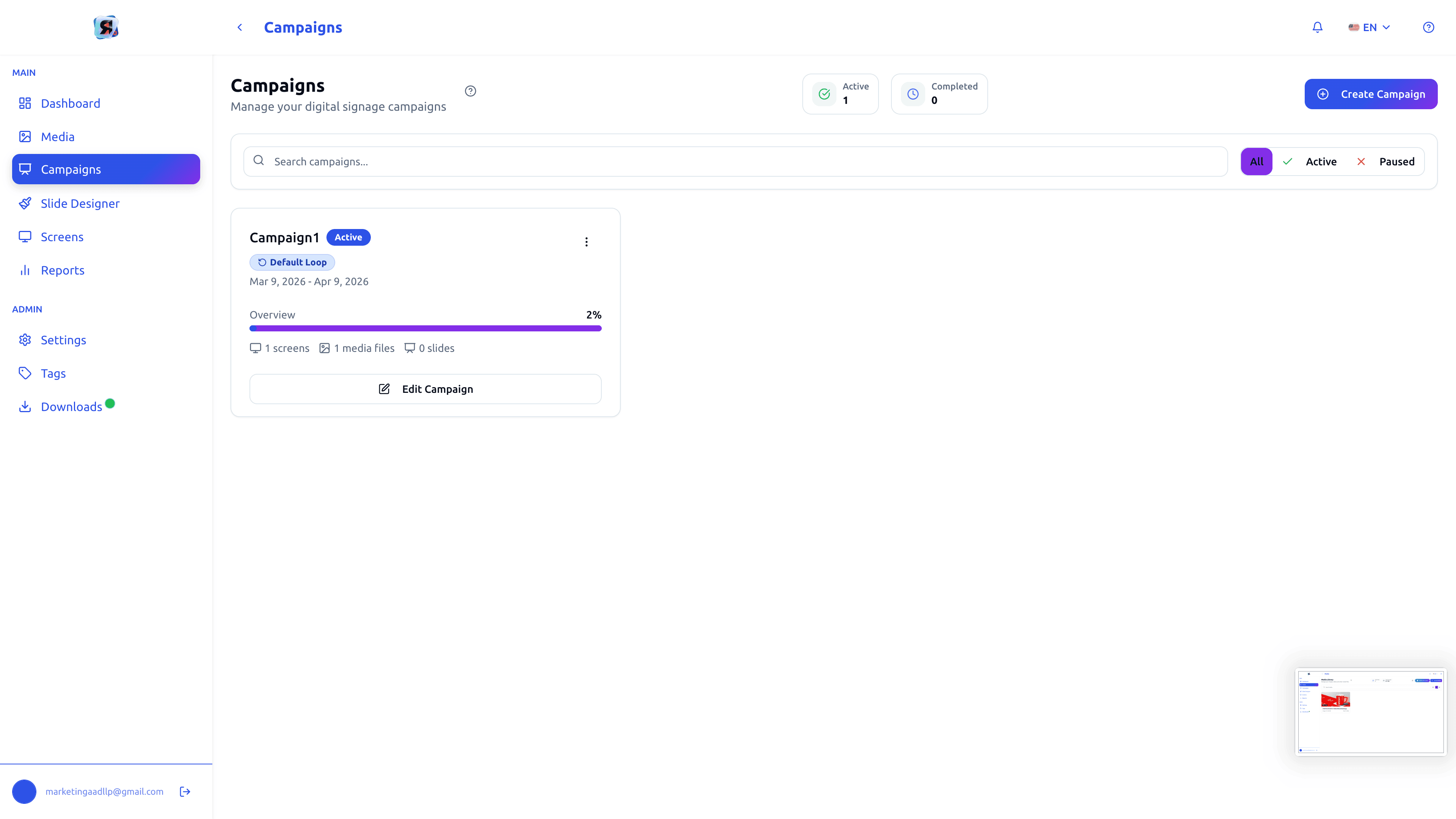Filter campaigns by Paused status
Screen dimensions: 1456x819
[x=1386, y=162]
